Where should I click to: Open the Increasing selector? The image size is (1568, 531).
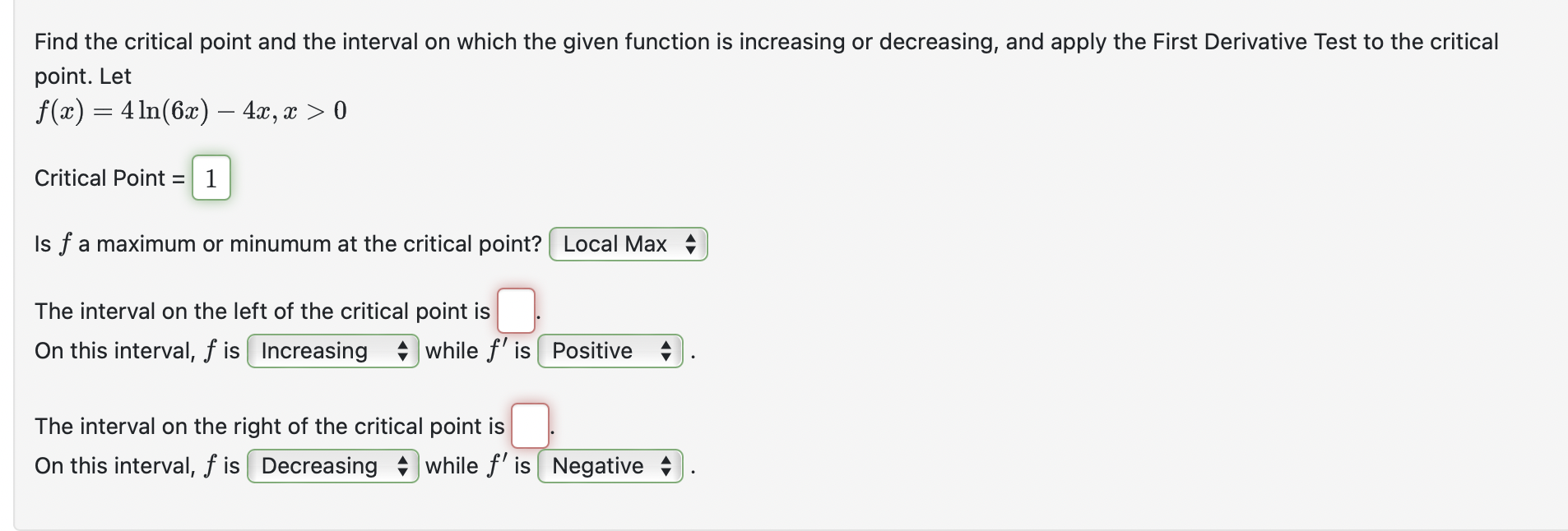pos(331,351)
